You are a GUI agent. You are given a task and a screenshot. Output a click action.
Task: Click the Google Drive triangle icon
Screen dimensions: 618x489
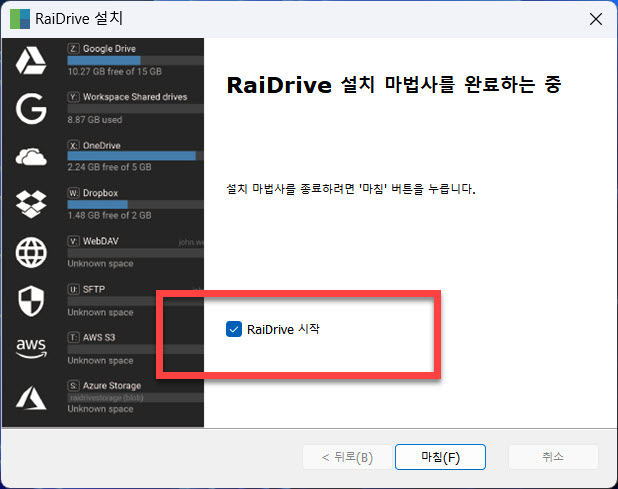(31, 61)
